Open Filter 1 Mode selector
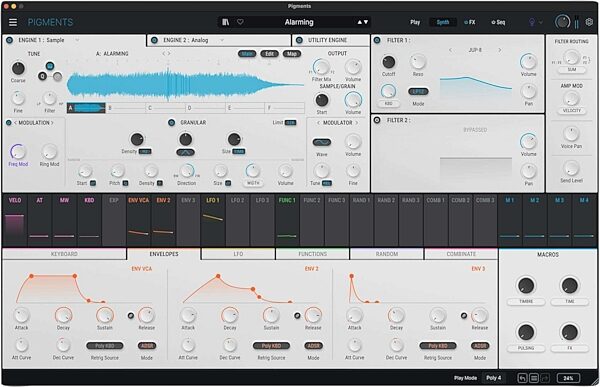The height and width of the screenshot is (387, 600). [418, 91]
